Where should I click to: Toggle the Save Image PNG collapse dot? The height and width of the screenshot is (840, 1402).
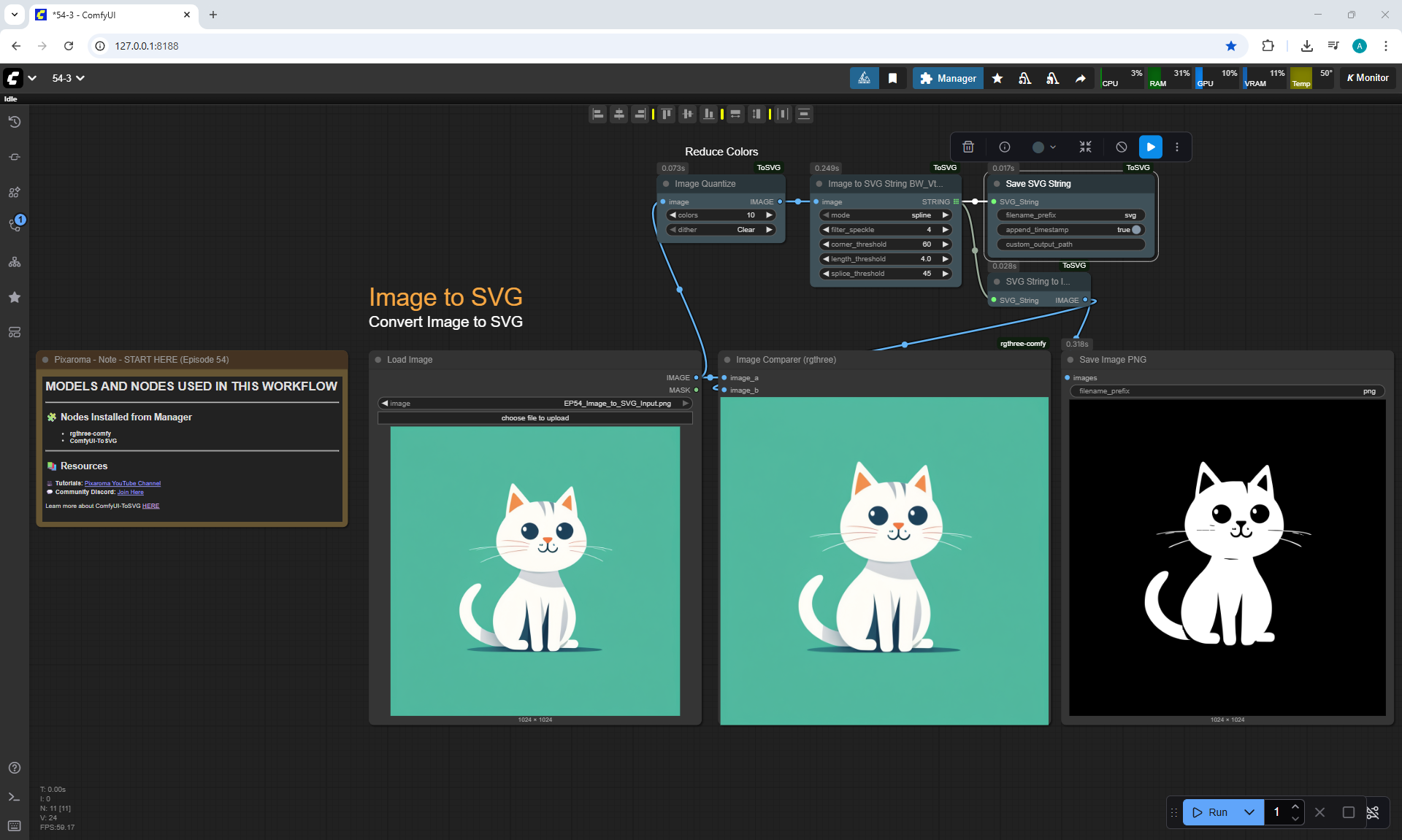(1070, 360)
